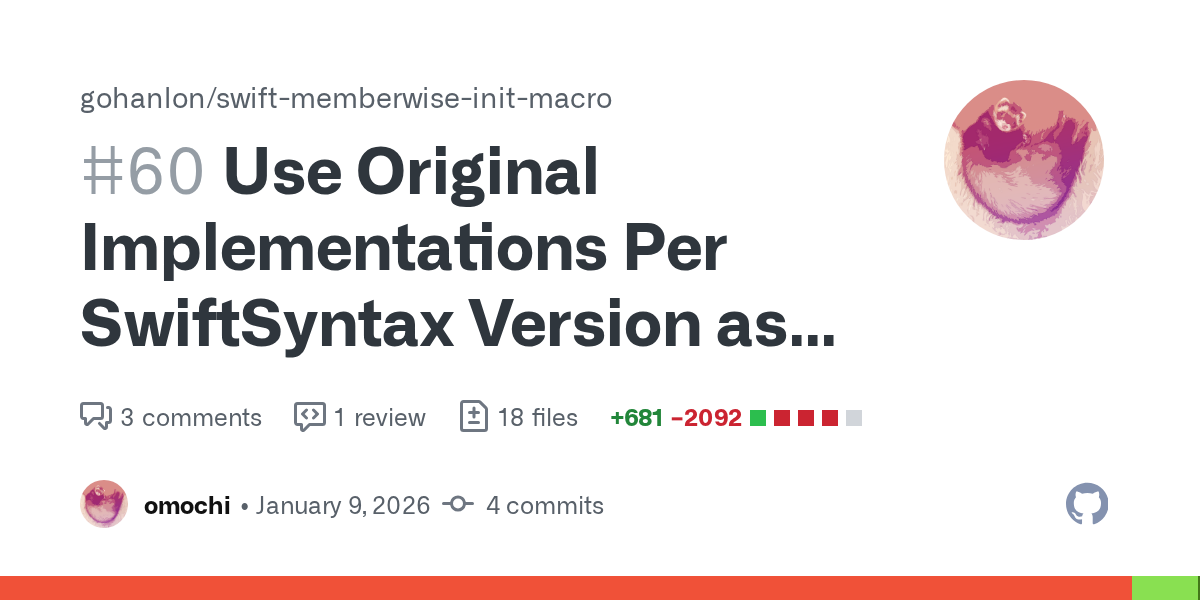
Task: Open the 18 files label
Action: point(538,417)
